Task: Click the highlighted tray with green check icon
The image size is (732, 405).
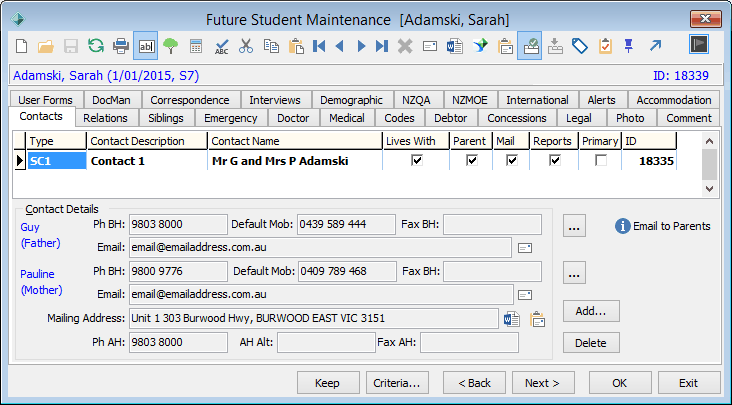Action: point(529,46)
